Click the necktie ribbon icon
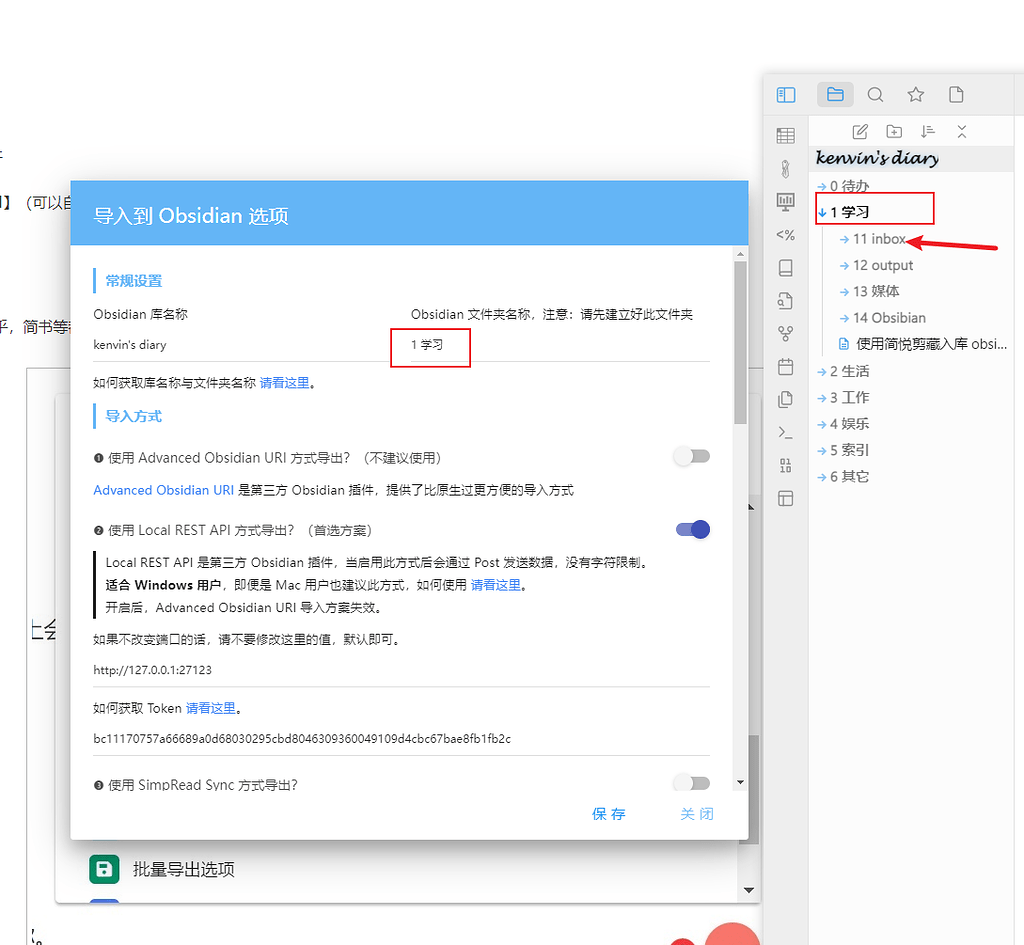The width and height of the screenshot is (1024, 945). tap(786, 169)
